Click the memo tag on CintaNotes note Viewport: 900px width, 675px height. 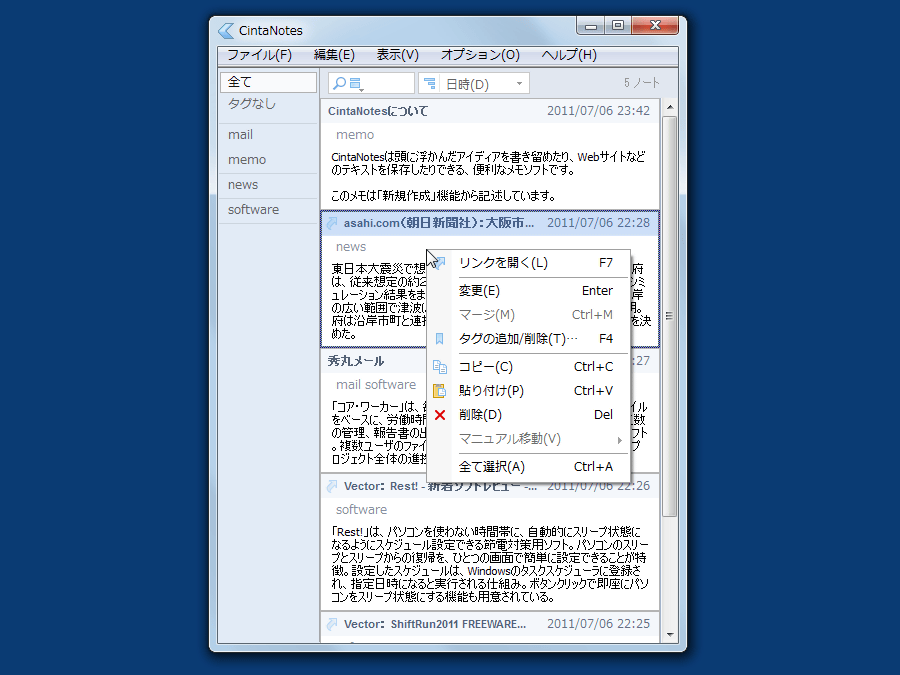355,135
